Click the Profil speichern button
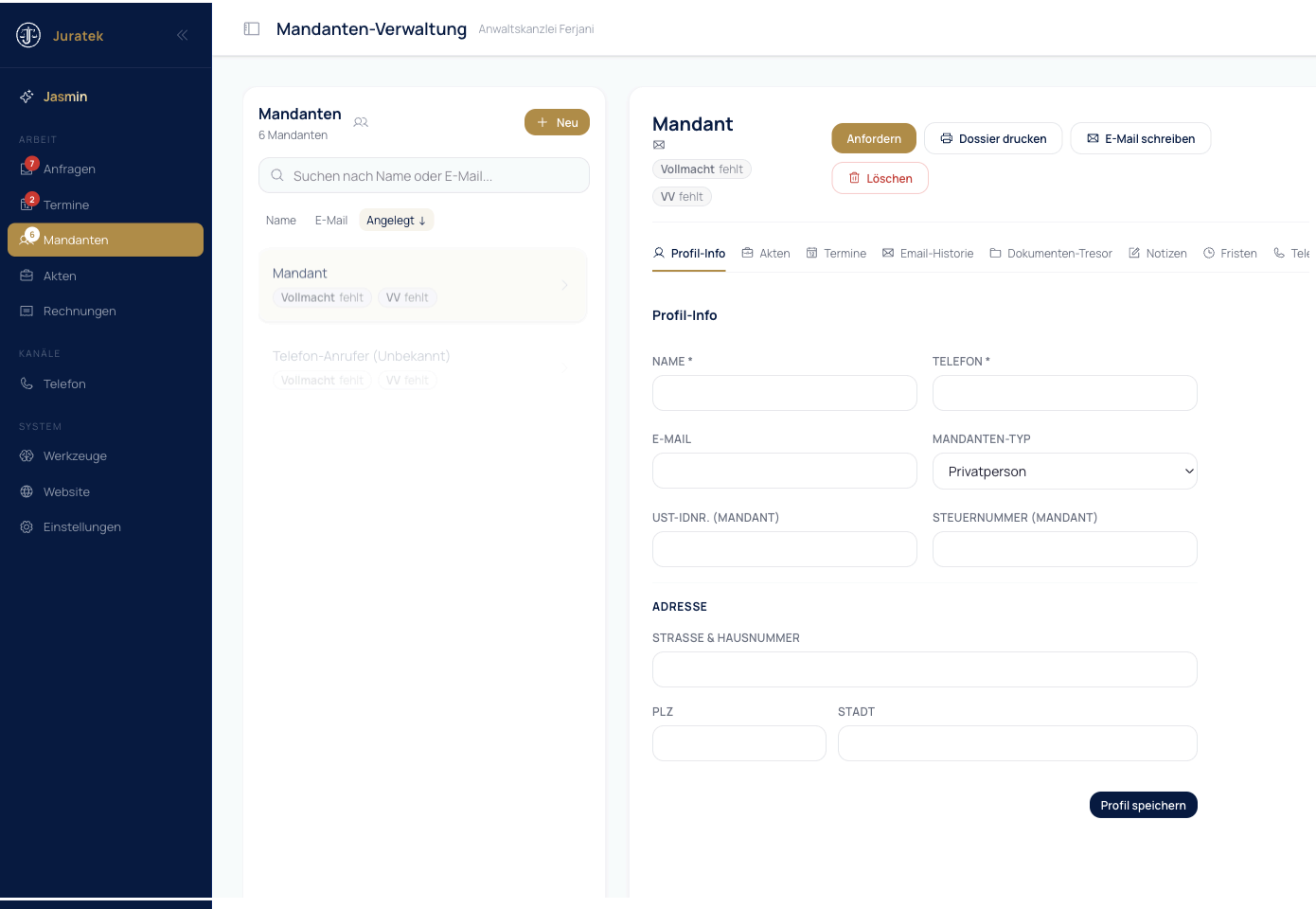This screenshot has width=1316, height=909. (x=1144, y=805)
